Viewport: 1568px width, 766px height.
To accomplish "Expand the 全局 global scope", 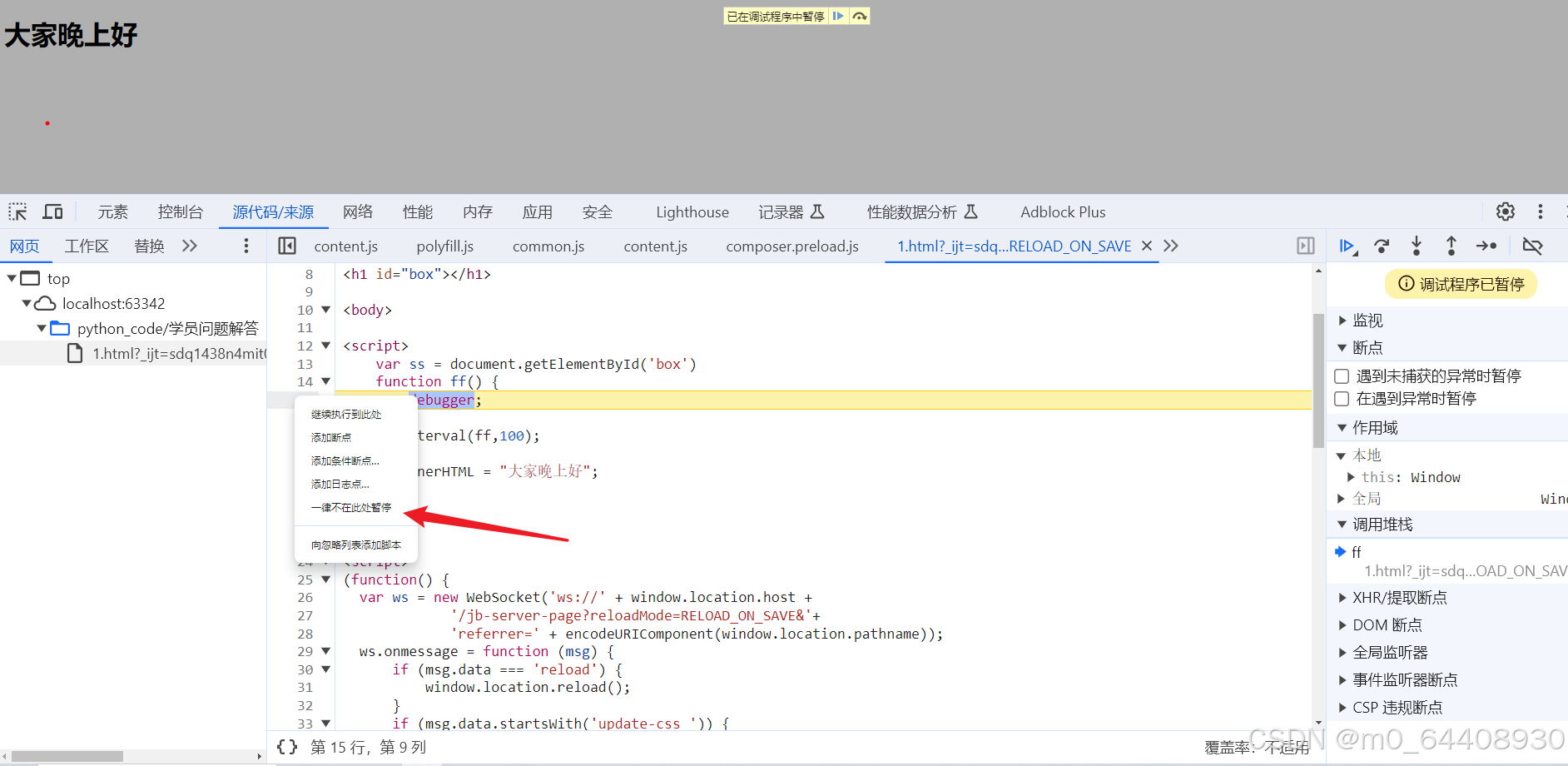I will click(1341, 499).
